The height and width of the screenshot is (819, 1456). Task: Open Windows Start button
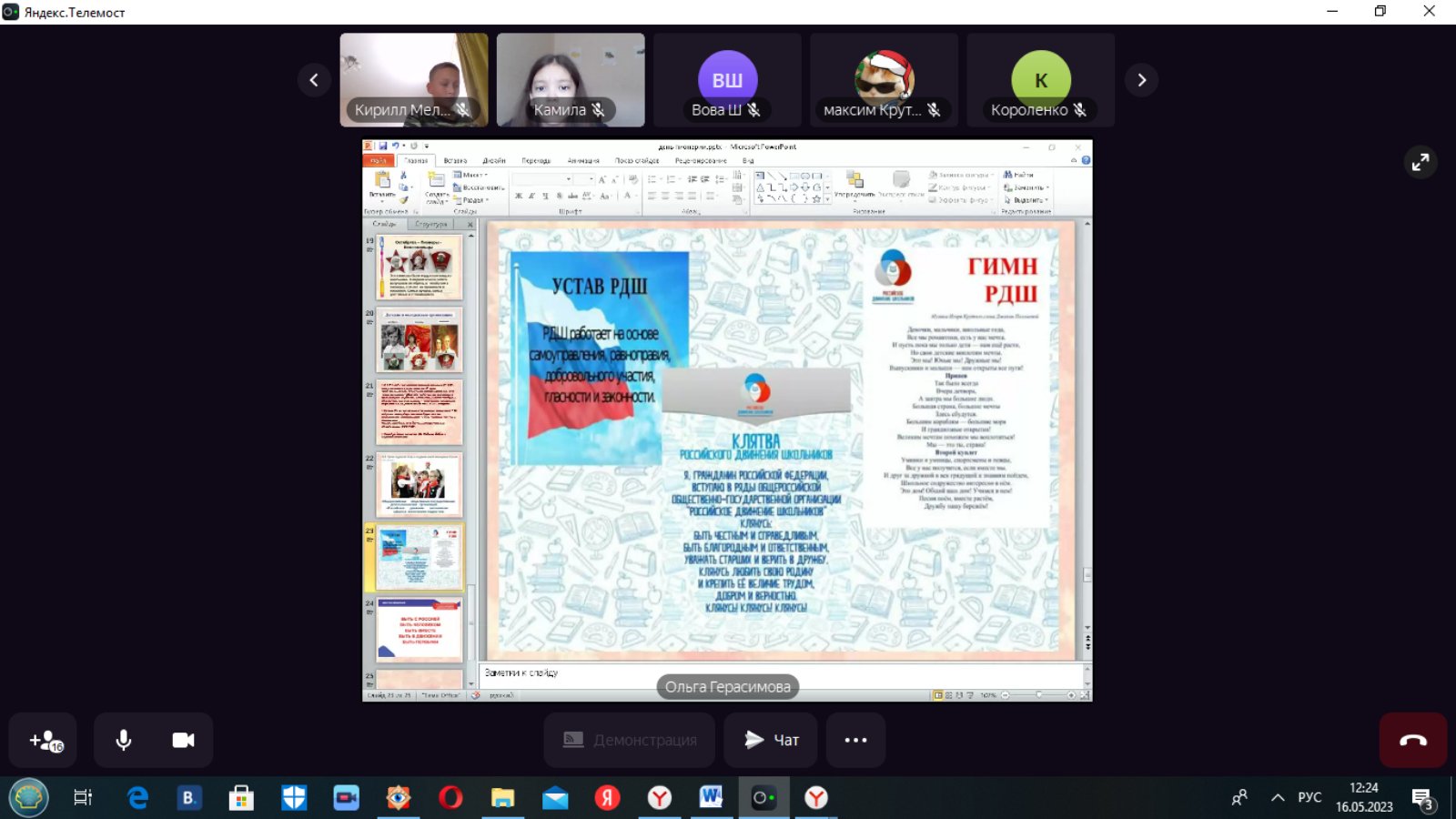28,798
